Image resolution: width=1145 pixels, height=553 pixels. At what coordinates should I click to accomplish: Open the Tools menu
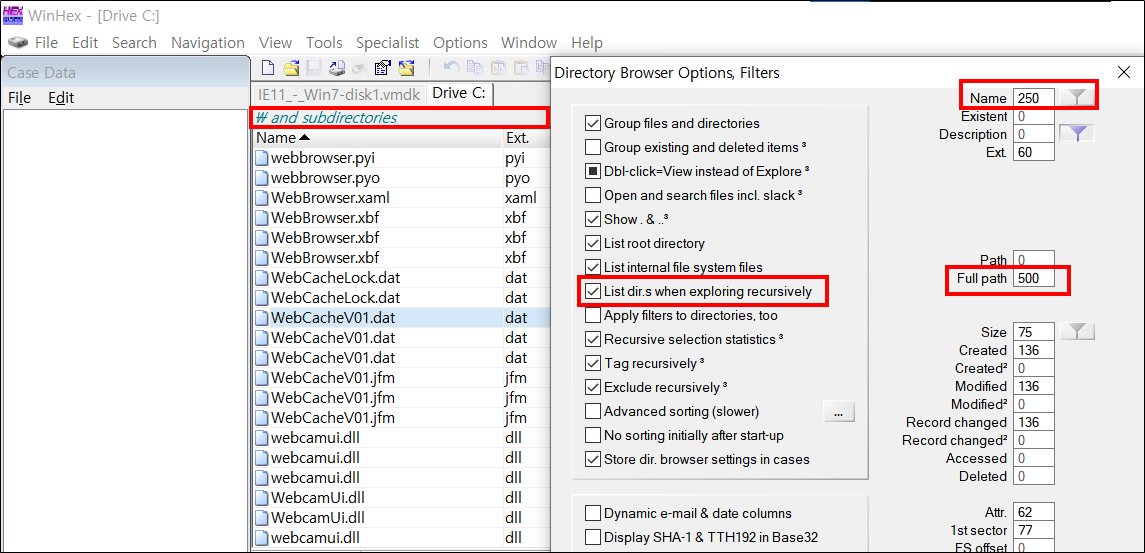point(324,43)
